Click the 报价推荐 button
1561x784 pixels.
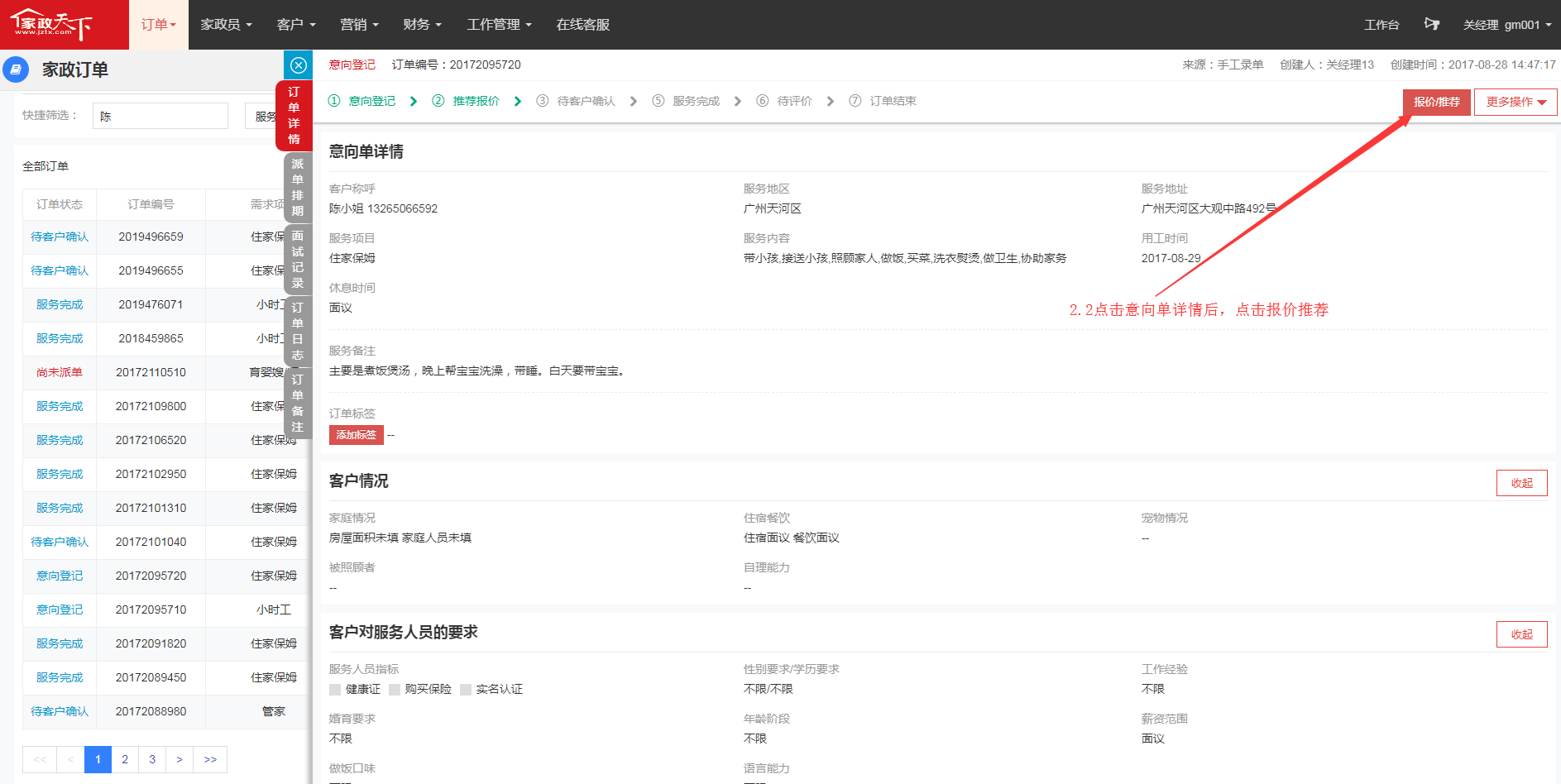(x=1437, y=102)
